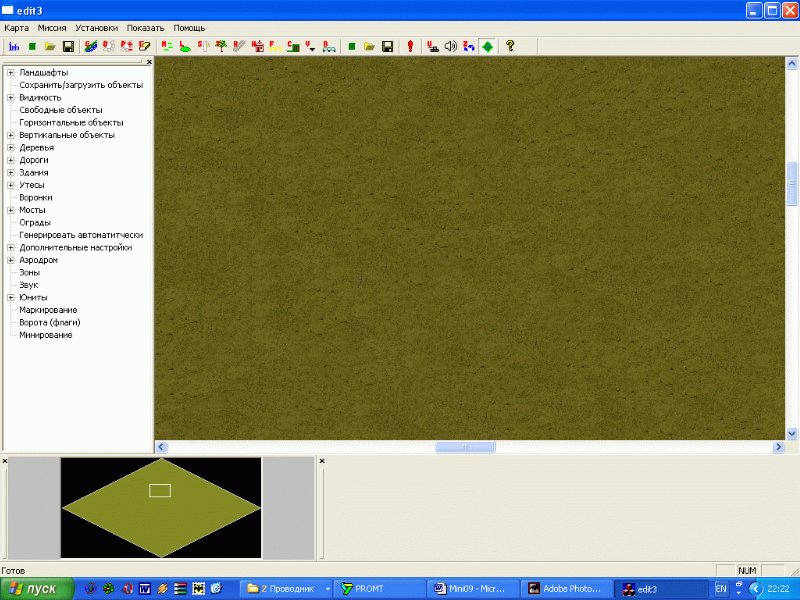This screenshot has width=800, height=600.
Task: Select the M toolbar icon
Action: pos(166,46)
